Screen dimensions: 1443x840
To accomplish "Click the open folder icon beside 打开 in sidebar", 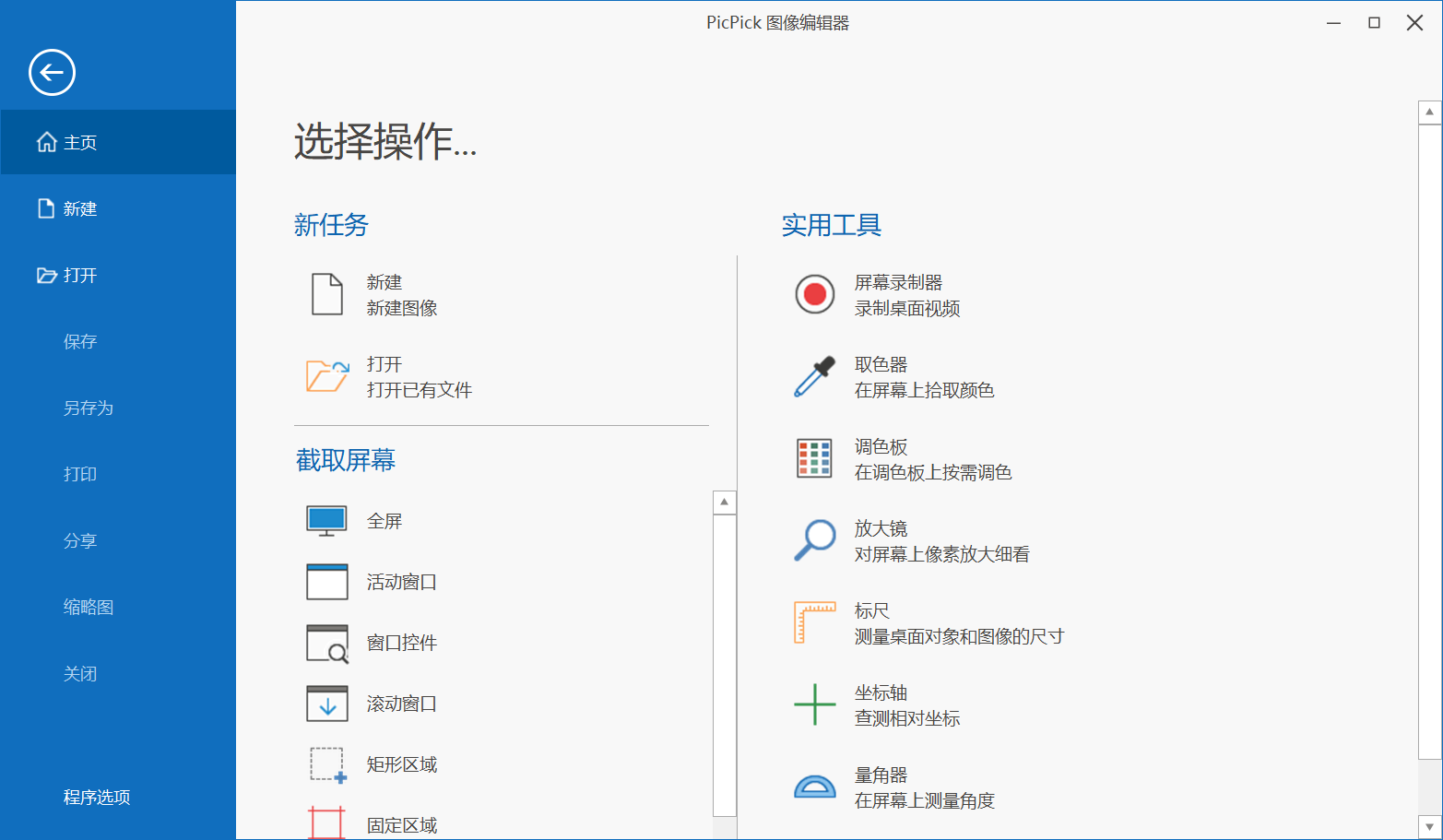I will (47, 275).
